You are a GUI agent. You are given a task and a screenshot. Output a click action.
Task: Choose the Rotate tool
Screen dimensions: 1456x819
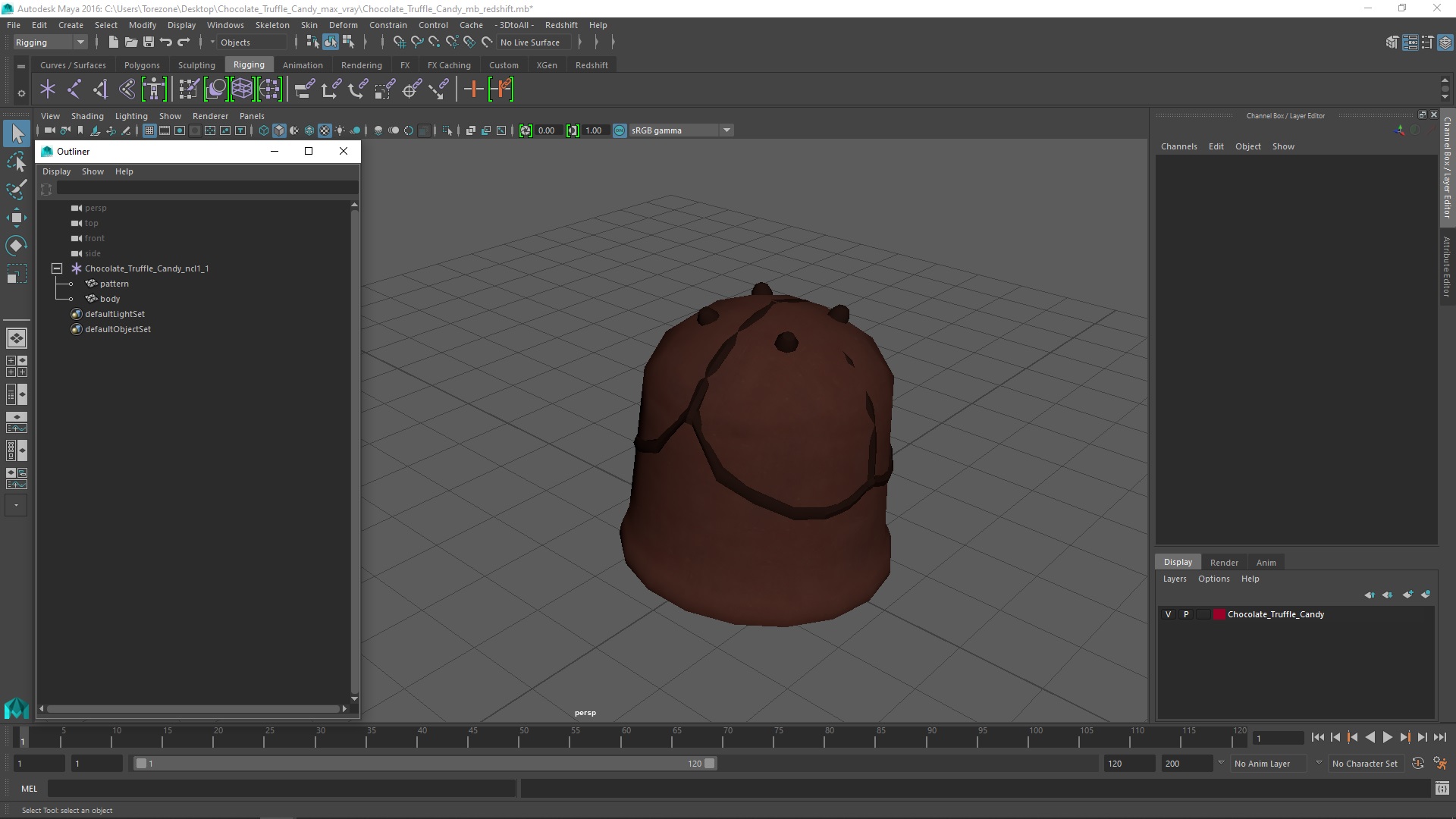(x=17, y=246)
